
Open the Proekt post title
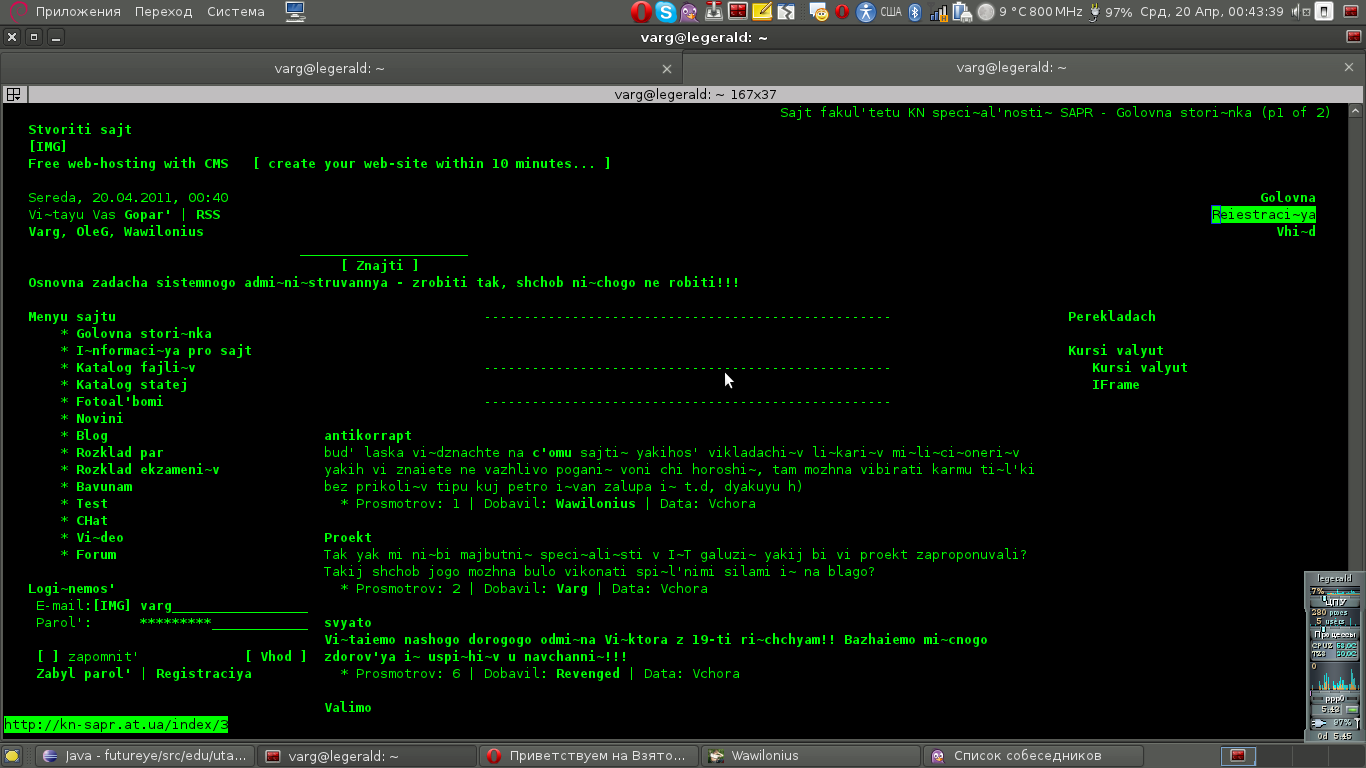pos(348,538)
